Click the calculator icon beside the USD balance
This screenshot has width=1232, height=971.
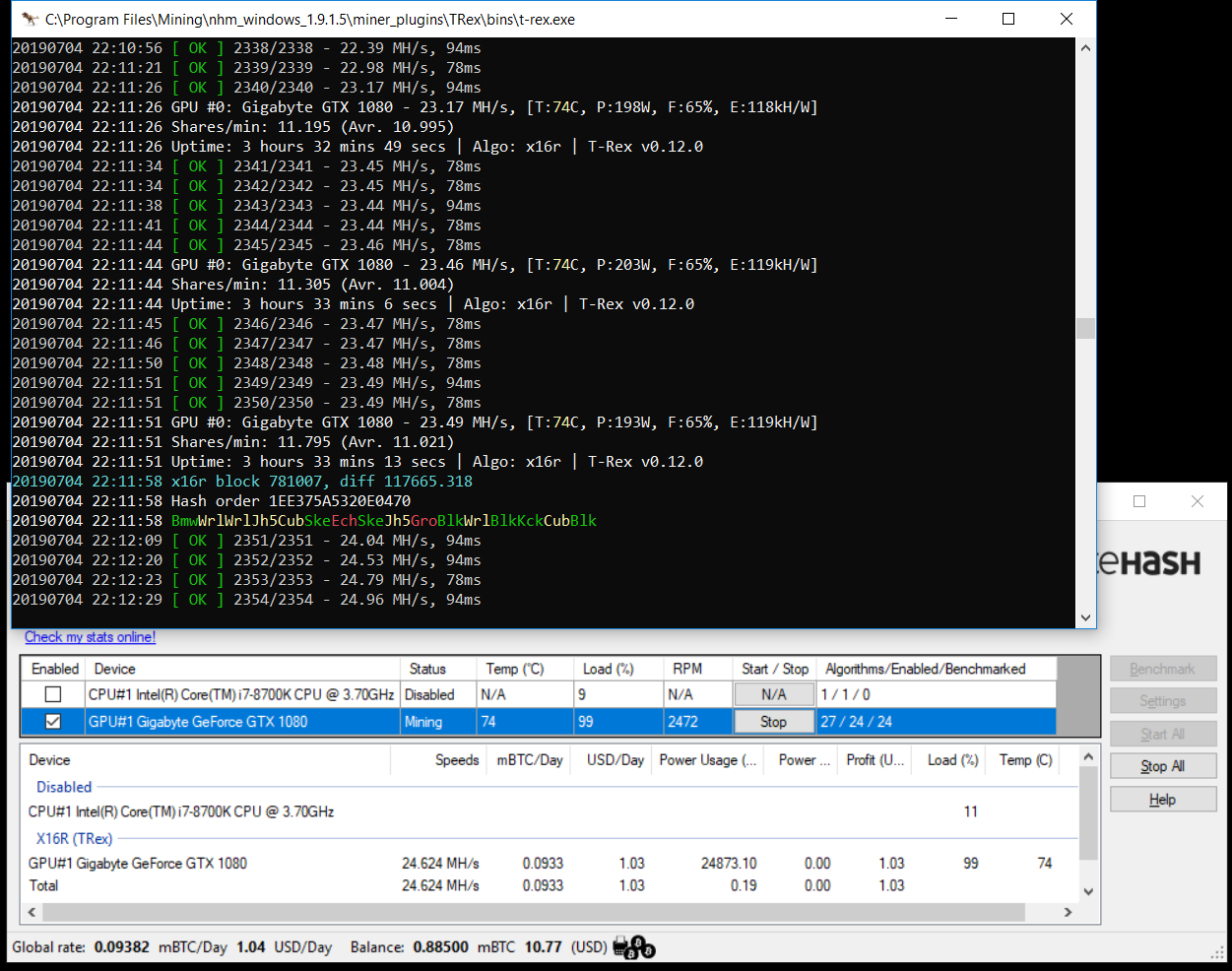coord(619,946)
